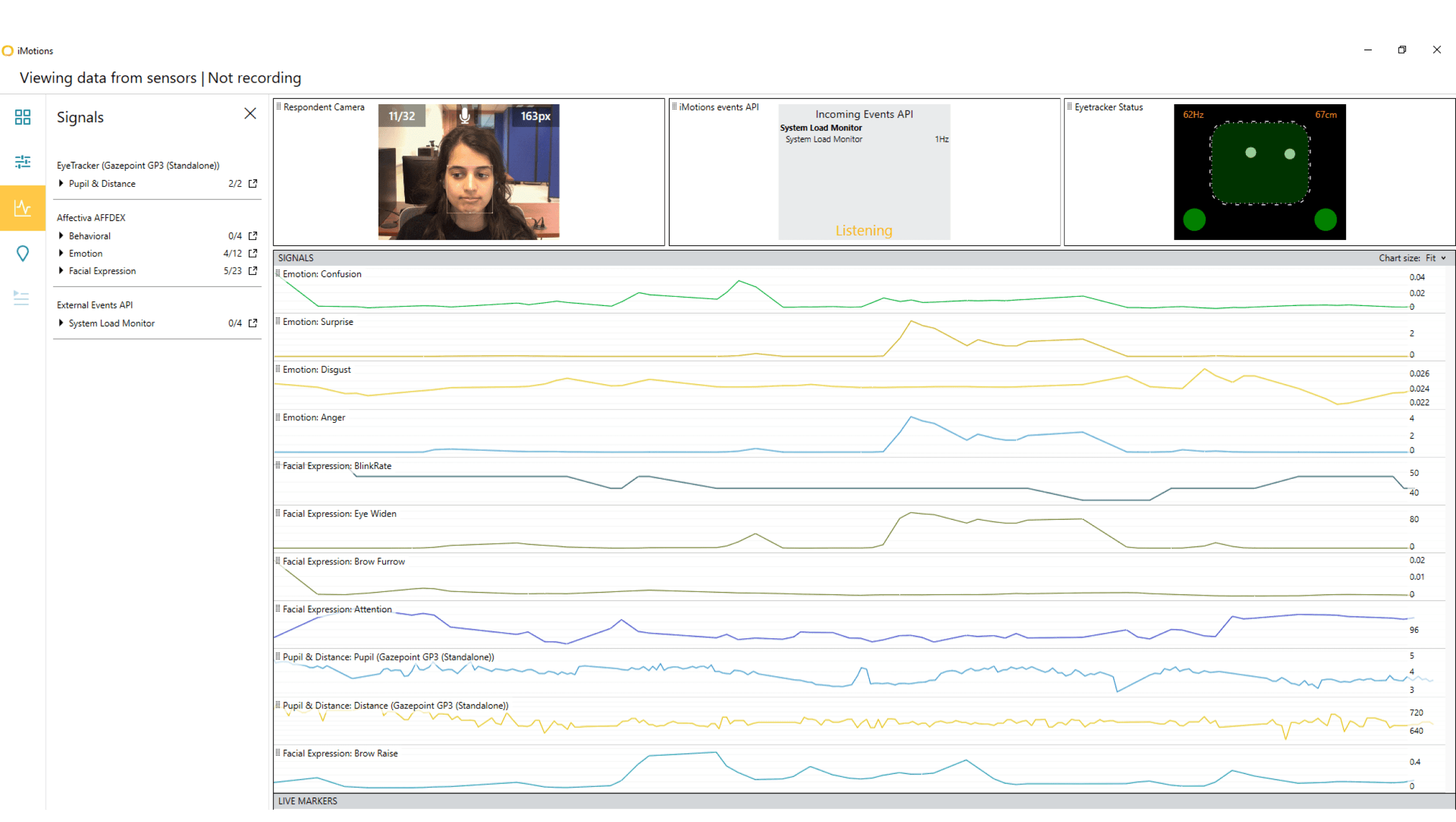The height and width of the screenshot is (822, 1456).
Task: Click the Respondent Camera video thumbnail
Action: click(468, 172)
